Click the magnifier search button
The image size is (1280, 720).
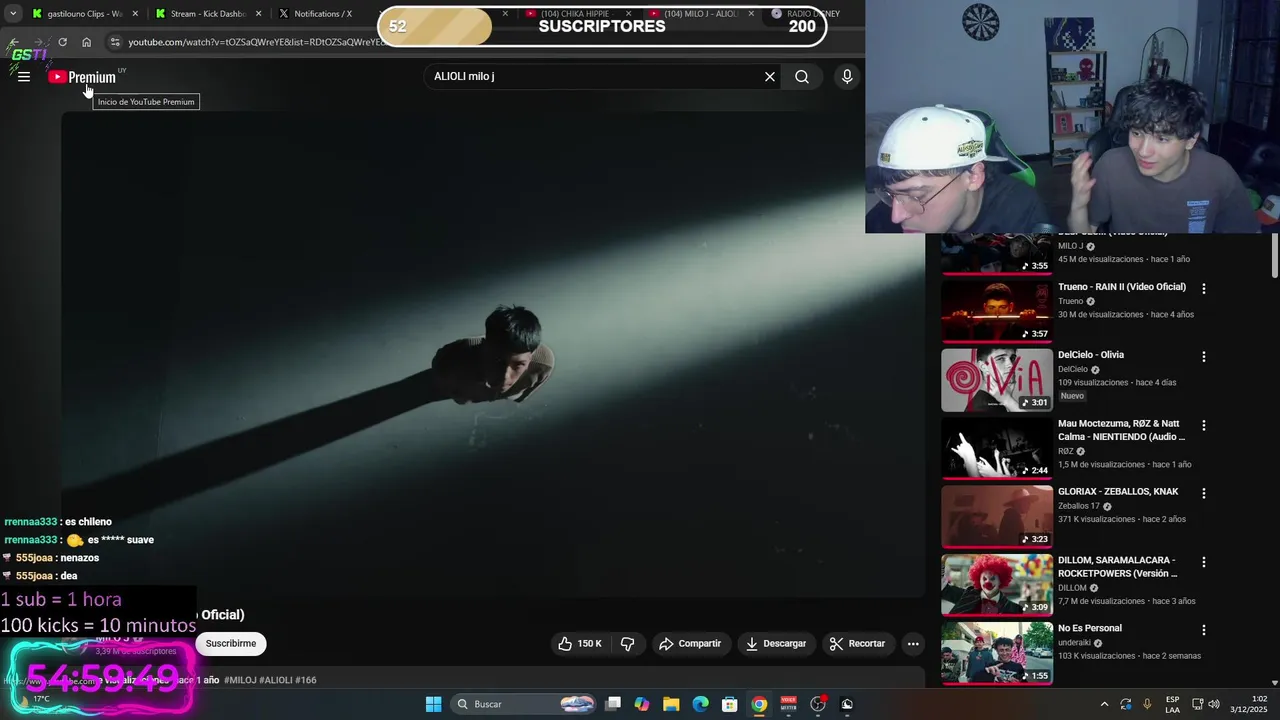802,77
